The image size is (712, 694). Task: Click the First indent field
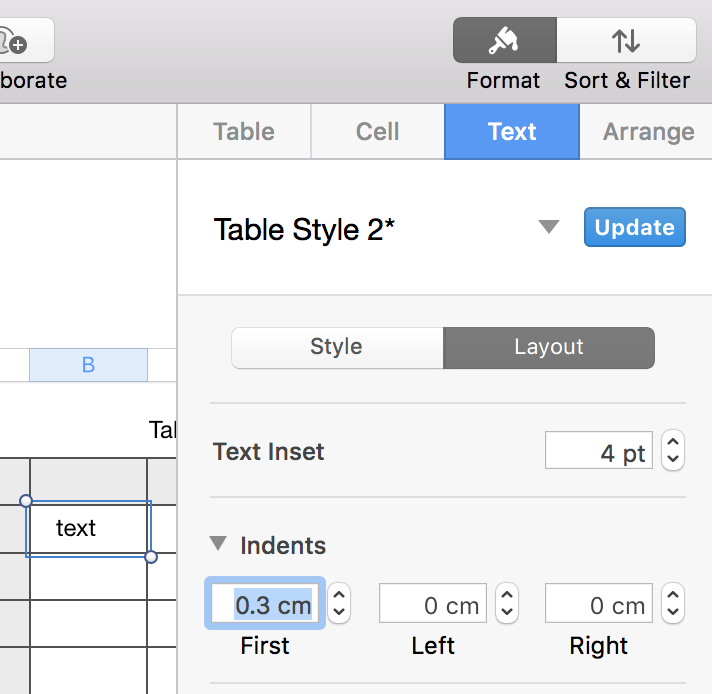[x=265, y=605]
